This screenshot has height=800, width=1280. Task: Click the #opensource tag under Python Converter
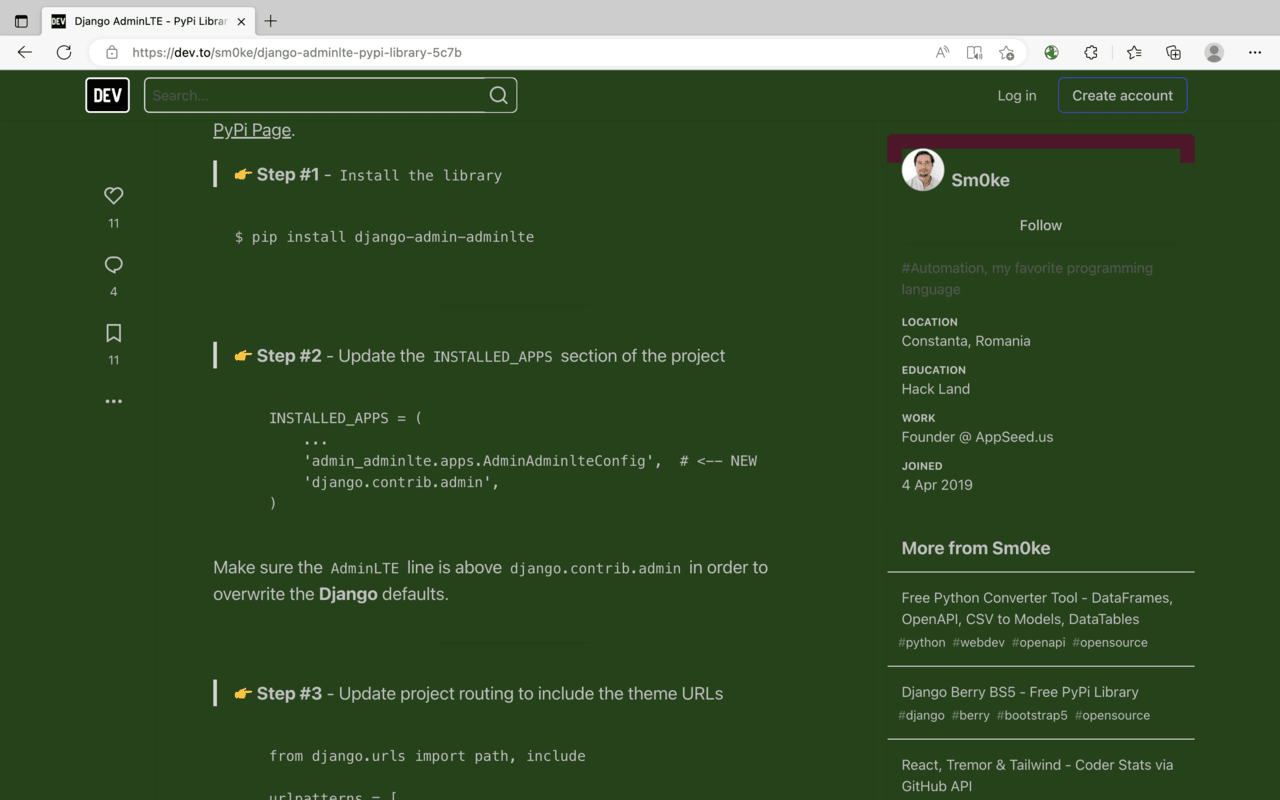[1110, 642]
